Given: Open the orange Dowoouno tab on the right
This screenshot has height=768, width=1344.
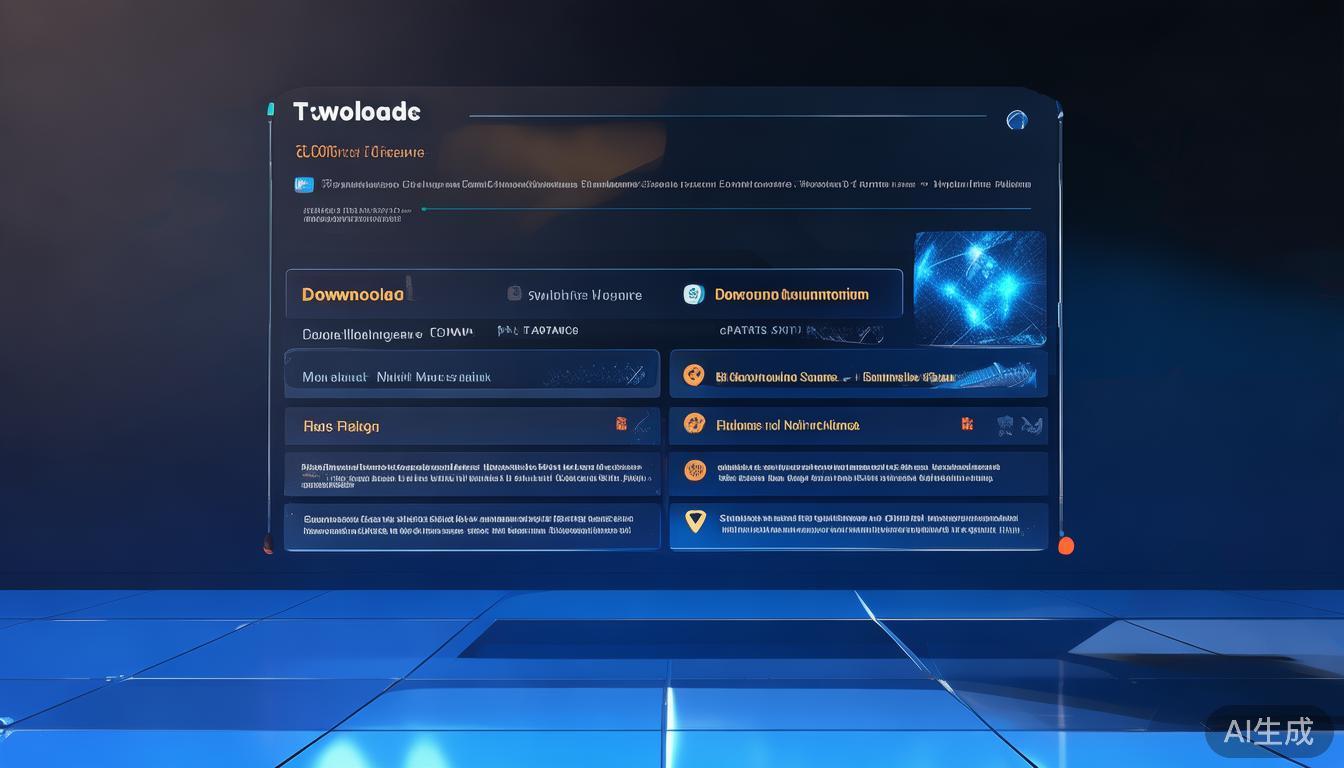Looking at the screenshot, I should click(x=791, y=294).
